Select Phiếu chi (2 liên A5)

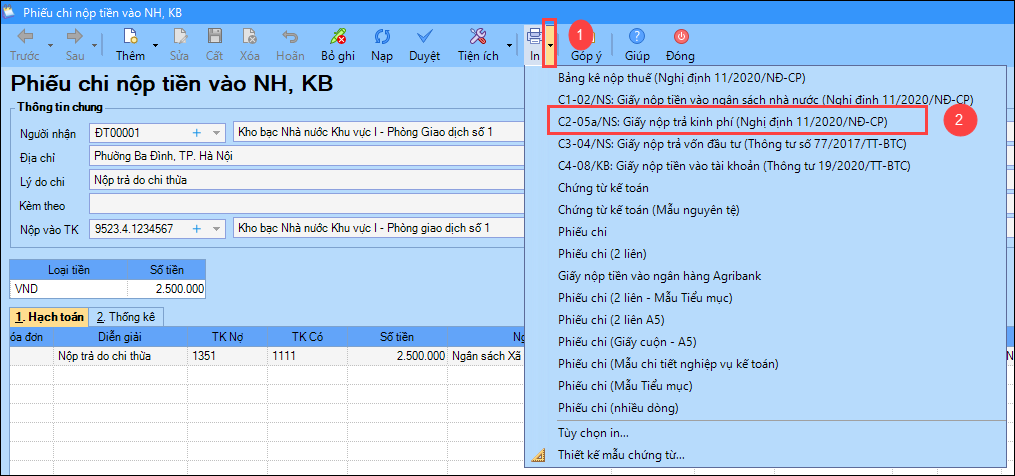[611, 320]
